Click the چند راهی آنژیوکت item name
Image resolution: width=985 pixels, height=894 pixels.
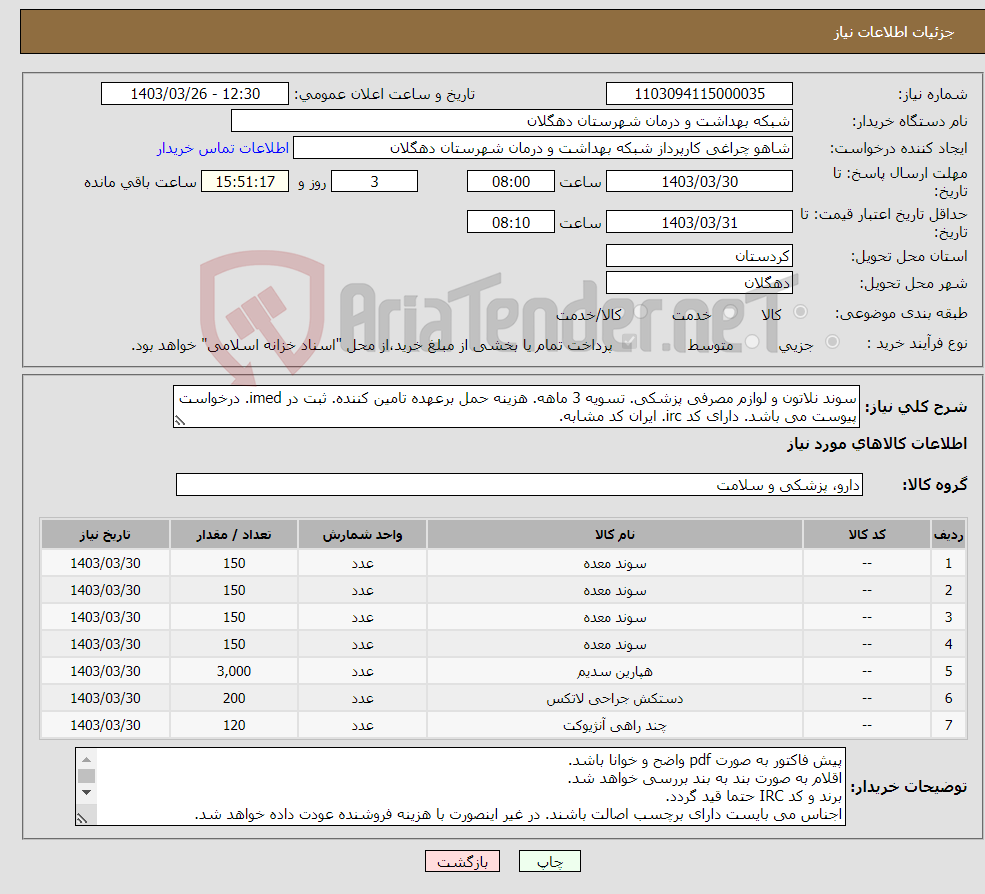(615, 726)
